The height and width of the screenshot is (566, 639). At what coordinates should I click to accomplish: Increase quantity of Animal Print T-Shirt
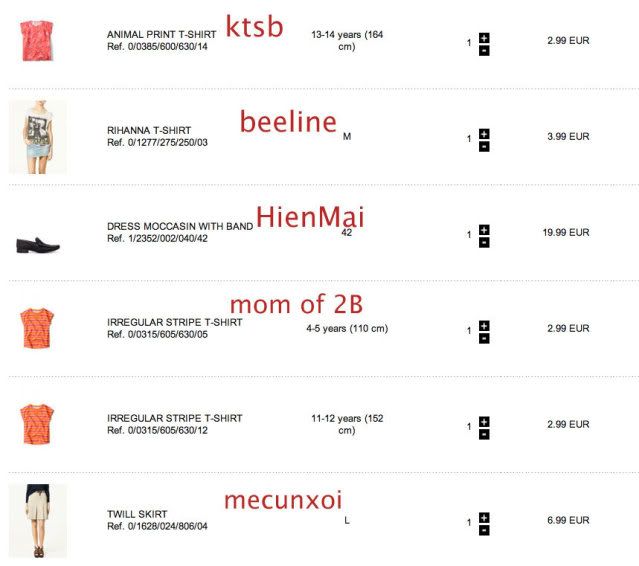[x=484, y=37]
